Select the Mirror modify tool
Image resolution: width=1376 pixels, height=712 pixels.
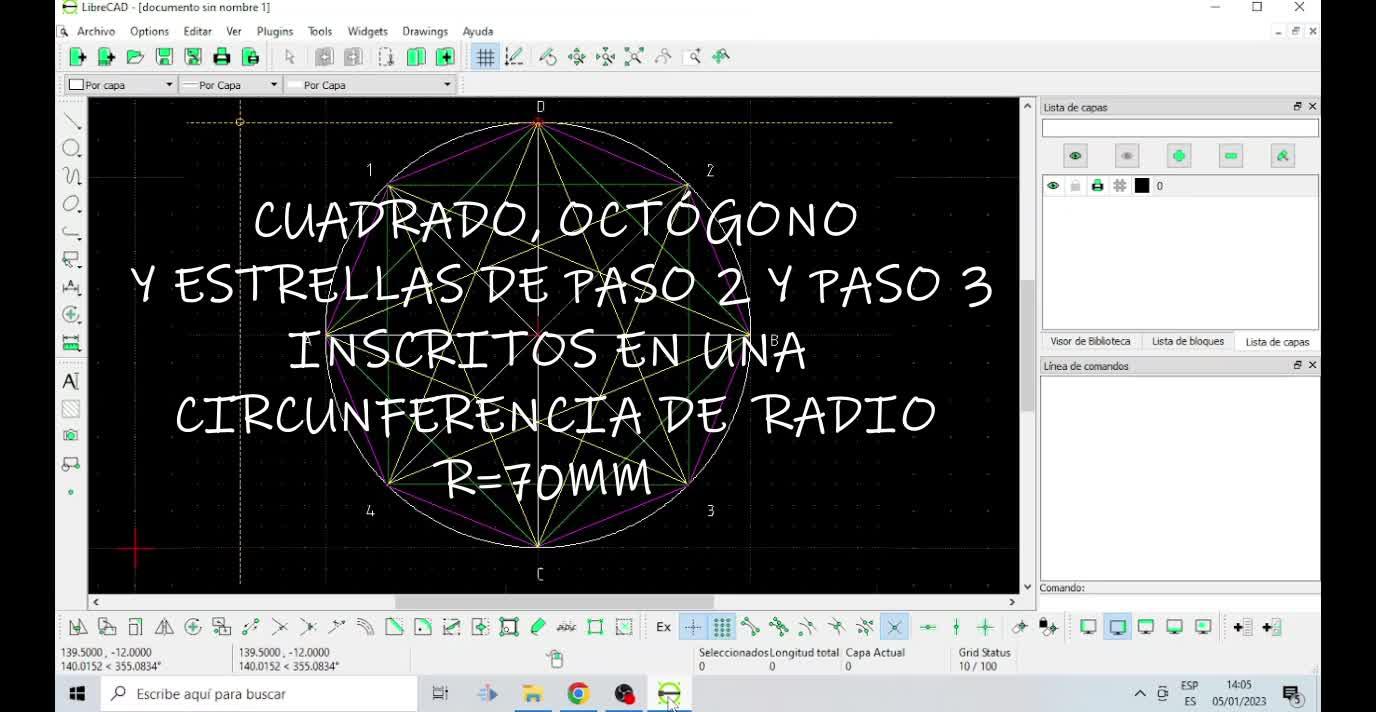pyautogui.click(x=164, y=627)
